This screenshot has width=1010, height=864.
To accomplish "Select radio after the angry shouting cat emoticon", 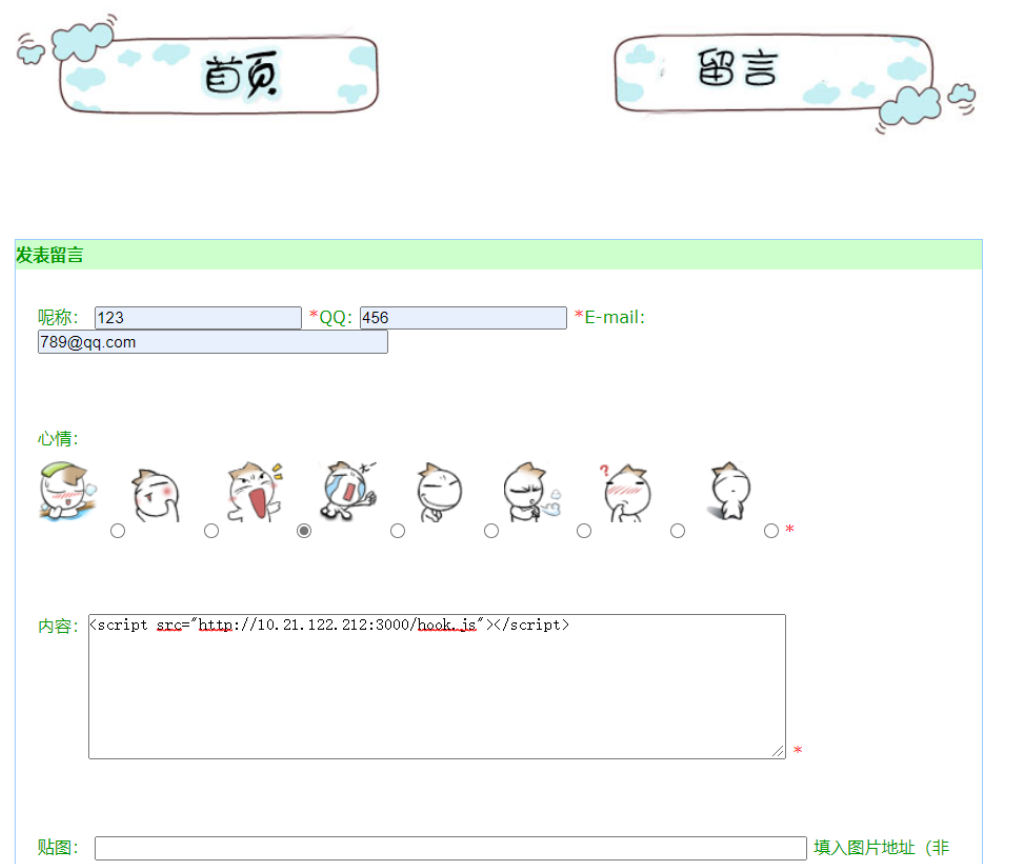I will click(x=304, y=531).
